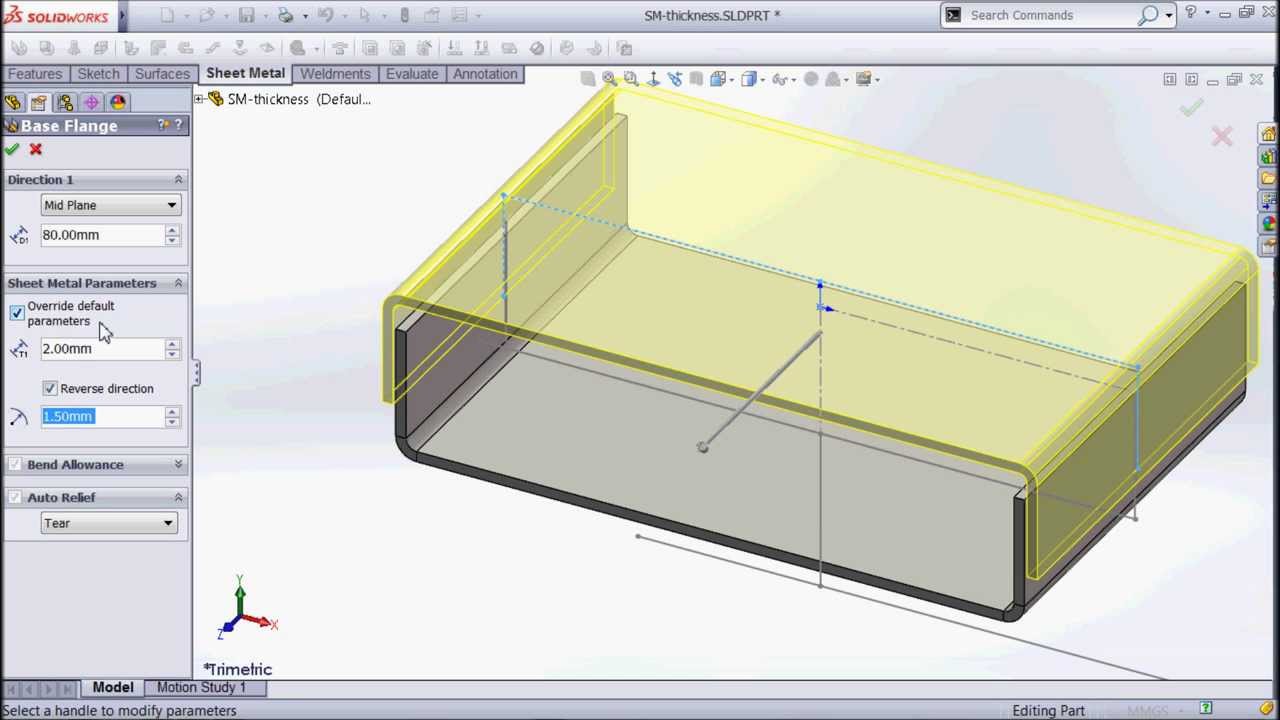Switch to the Sketch tab
1280x720 pixels.
[98, 74]
